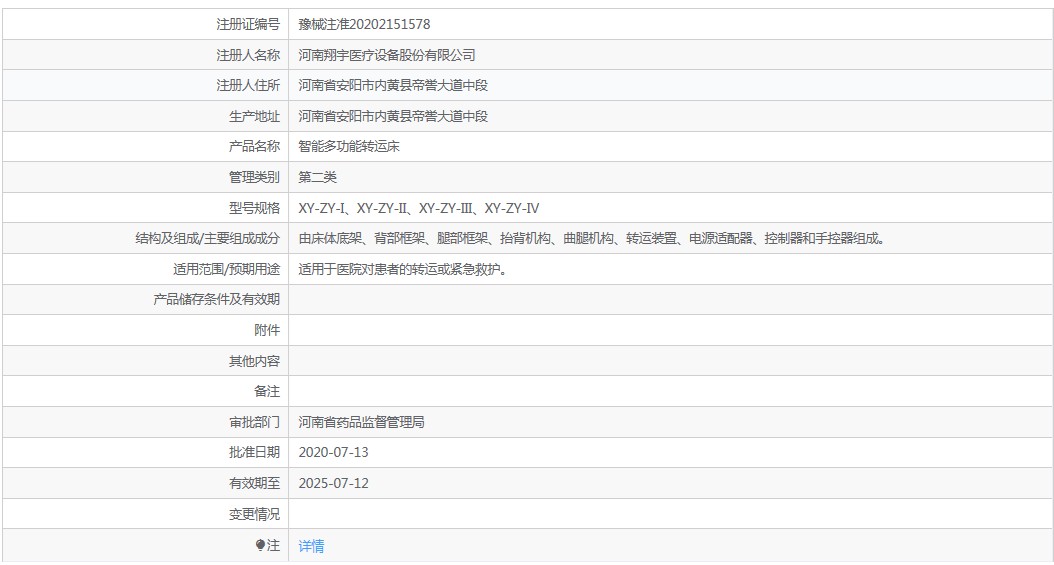Click the 结构及组成/主要组成成分 label
Screen dimensions: 1054x565
pos(208,238)
